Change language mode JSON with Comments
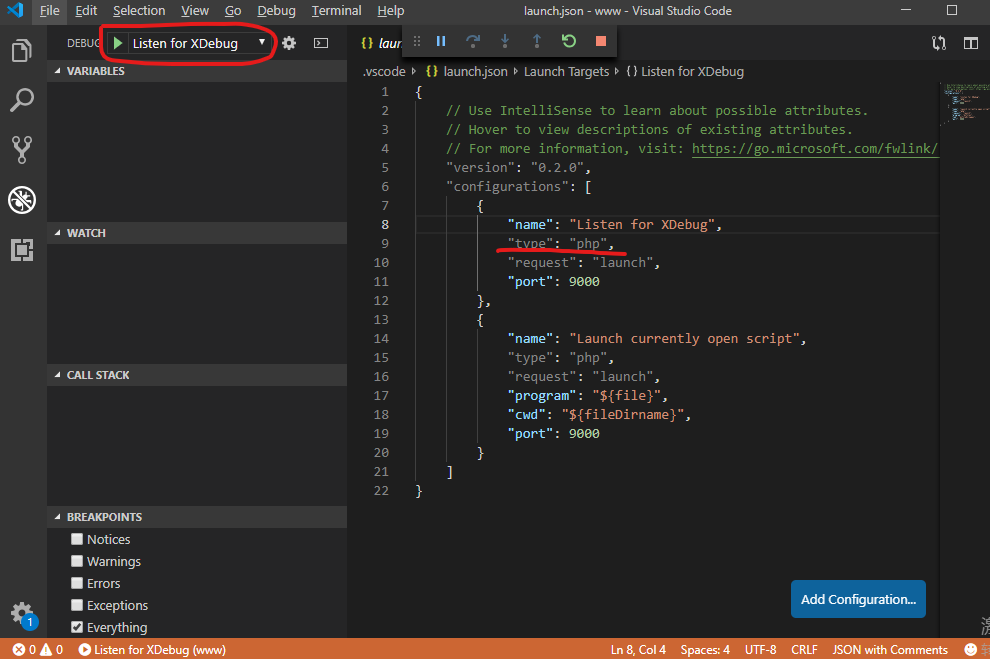This screenshot has width=990, height=659. [x=890, y=650]
